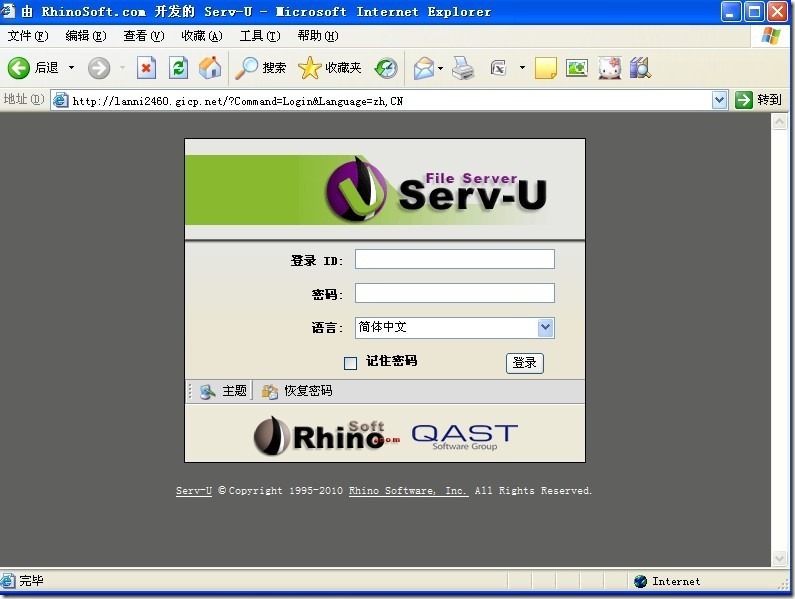Open the Edit (编辑) menu

pos(86,36)
